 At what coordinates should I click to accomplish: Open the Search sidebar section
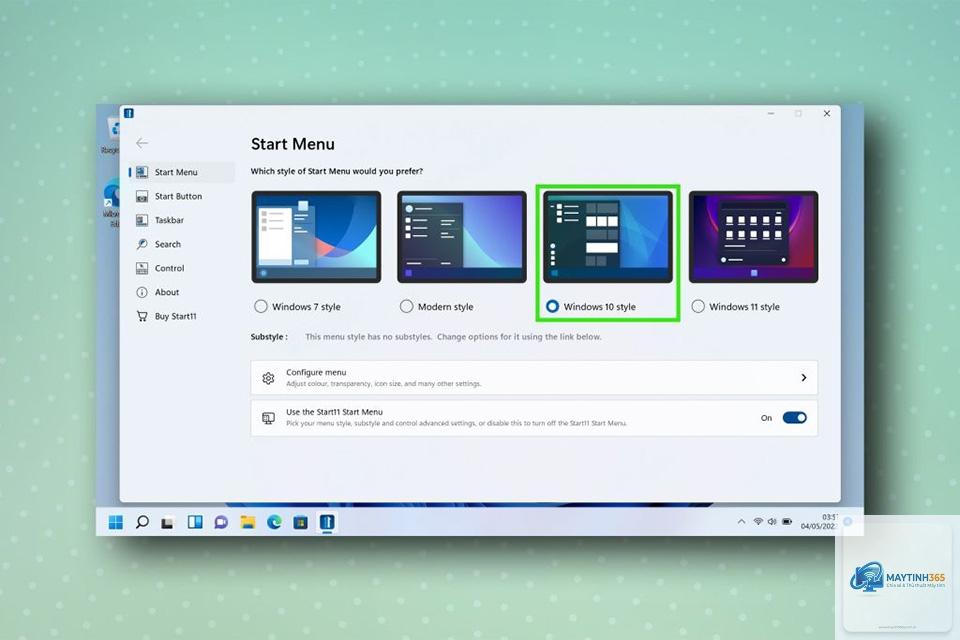(182, 244)
